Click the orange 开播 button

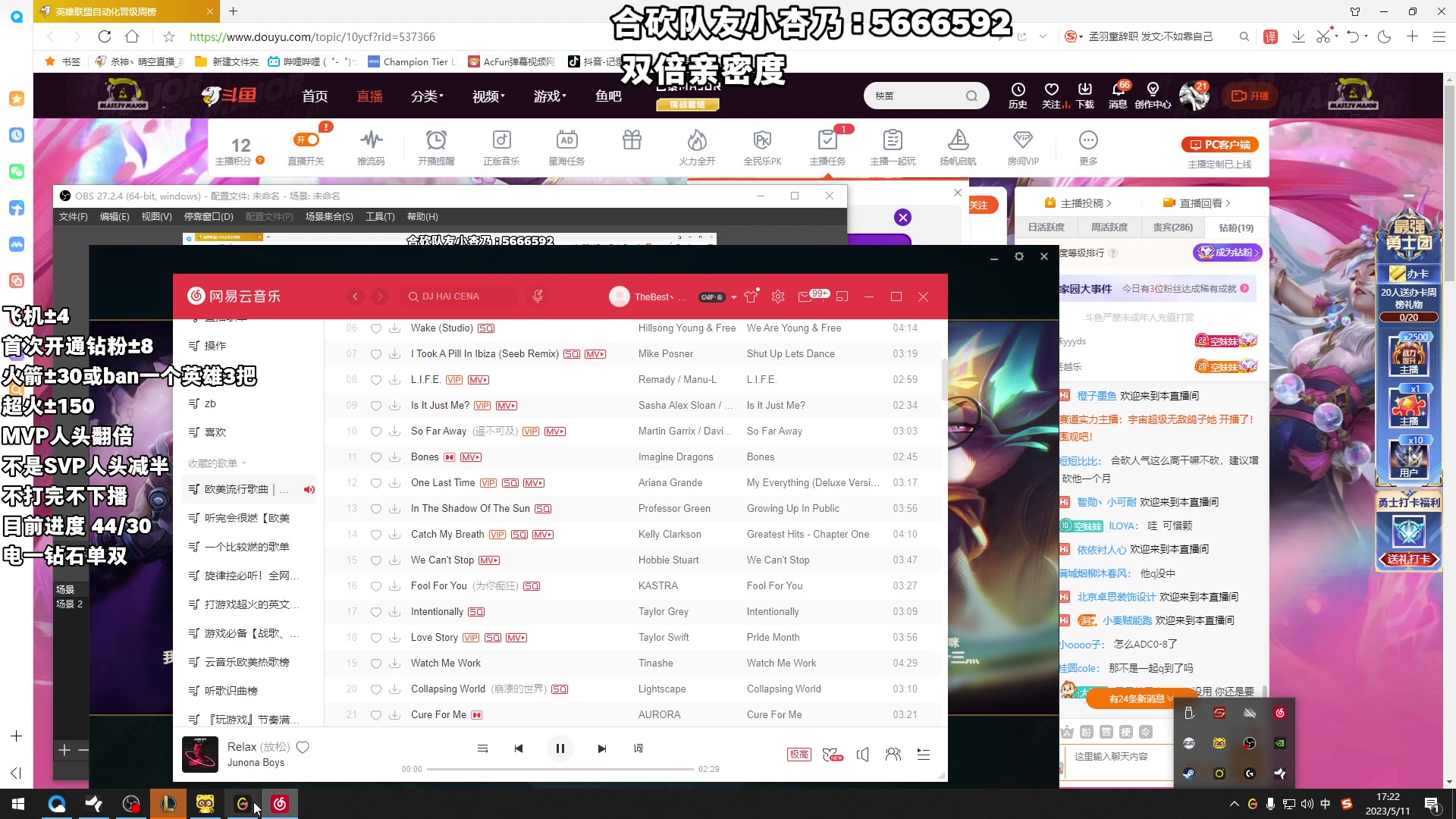click(x=1250, y=96)
